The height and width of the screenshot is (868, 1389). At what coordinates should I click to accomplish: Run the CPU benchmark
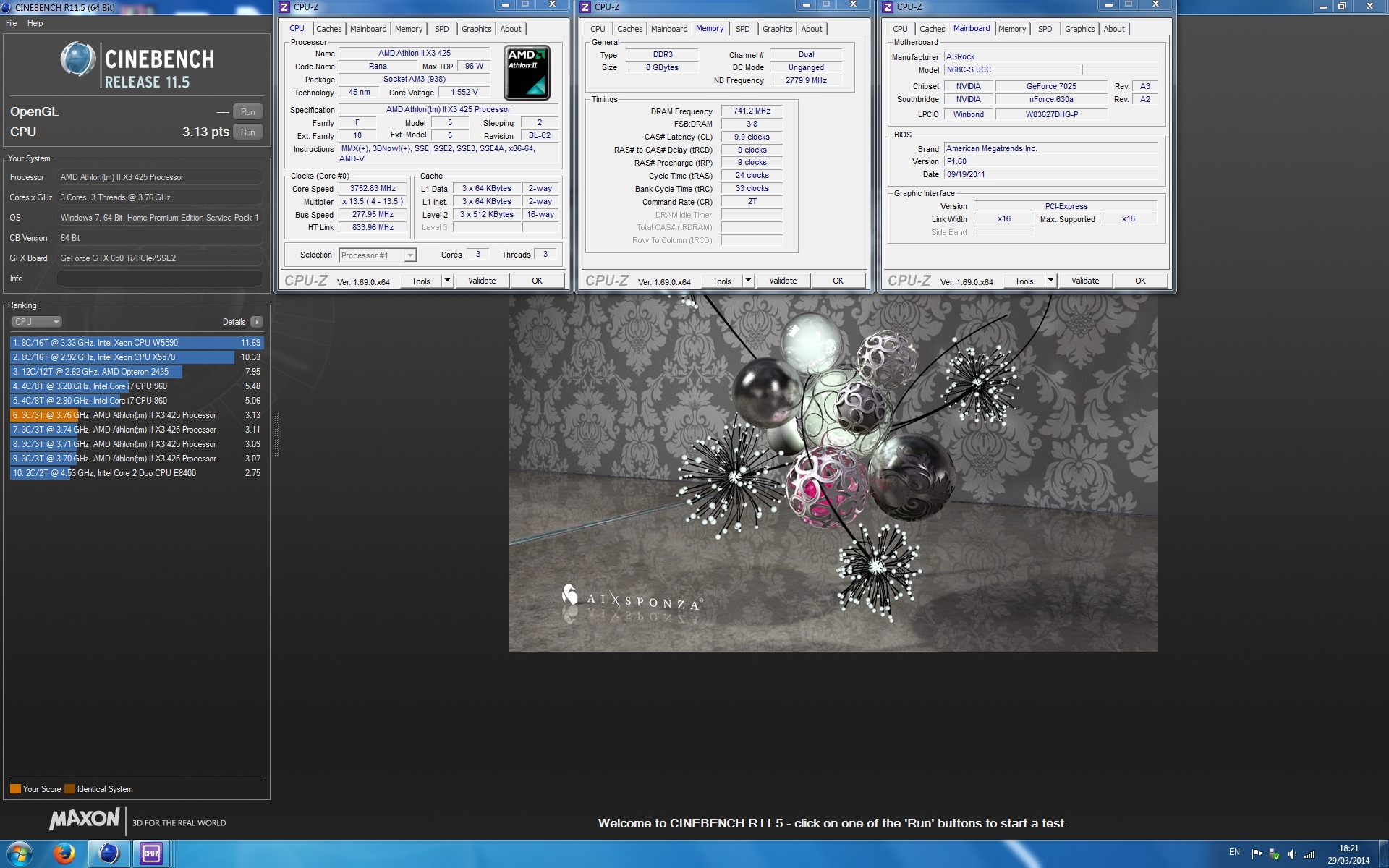[x=247, y=132]
